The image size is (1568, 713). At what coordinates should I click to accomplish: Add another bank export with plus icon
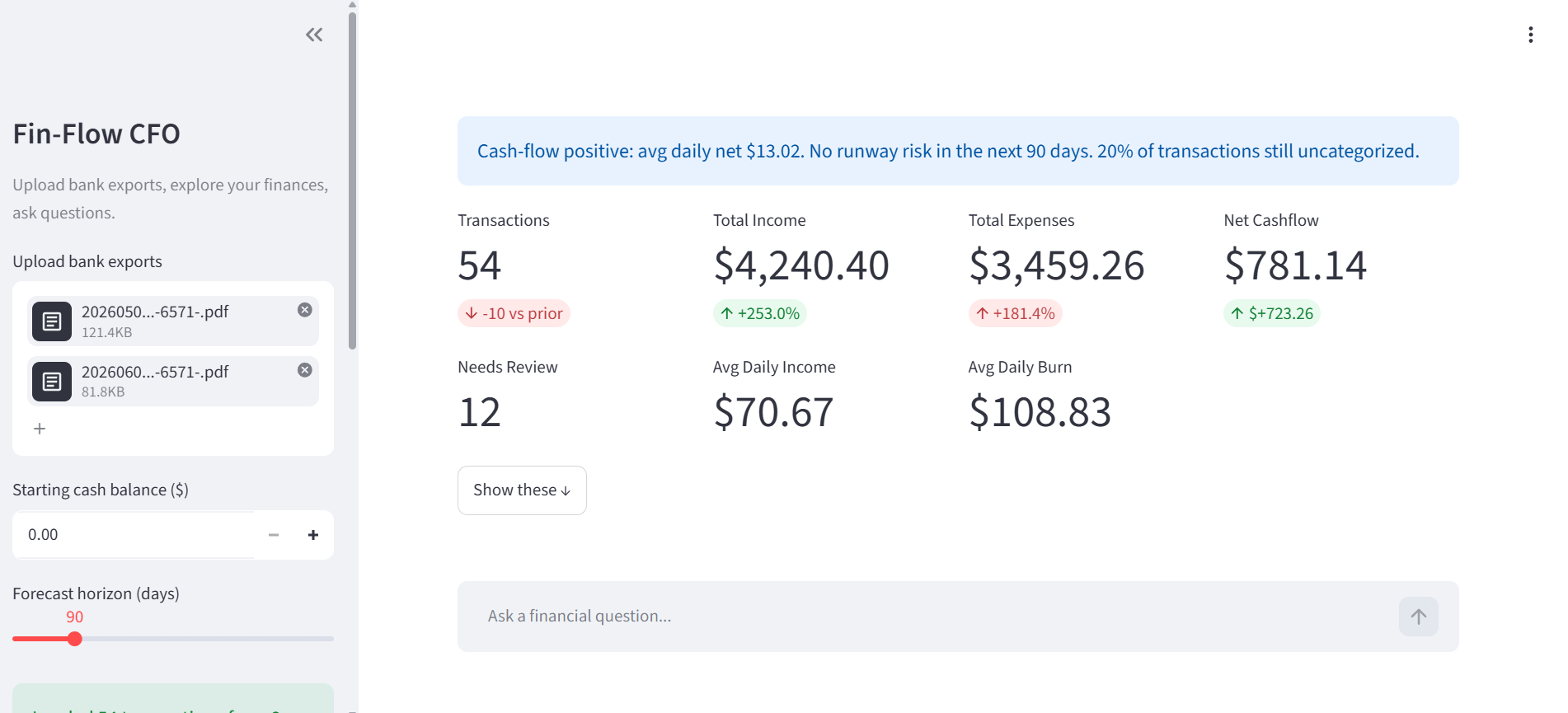point(40,429)
